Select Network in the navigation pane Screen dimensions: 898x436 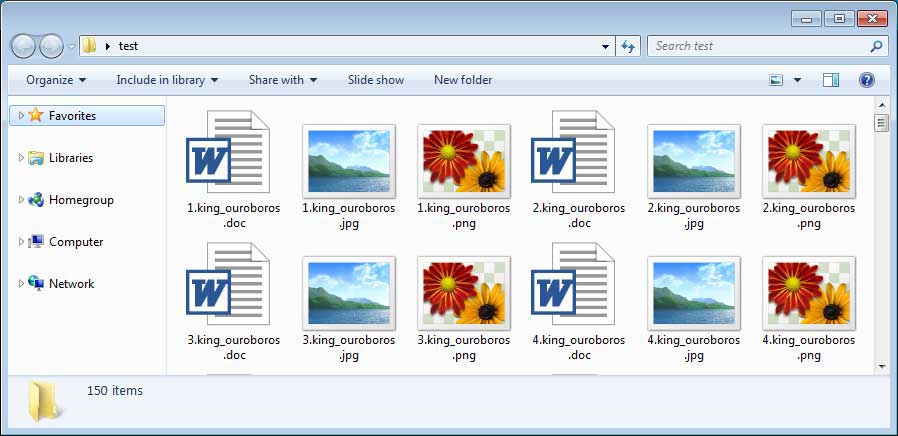(x=72, y=284)
